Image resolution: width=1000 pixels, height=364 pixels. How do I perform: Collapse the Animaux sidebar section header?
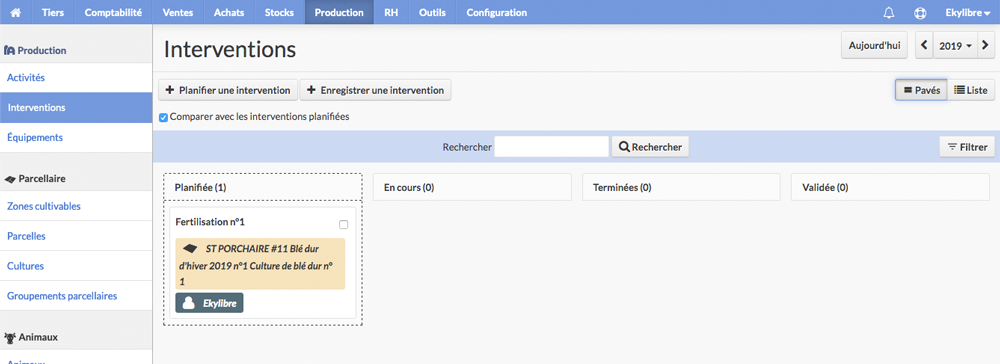(x=76, y=337)
